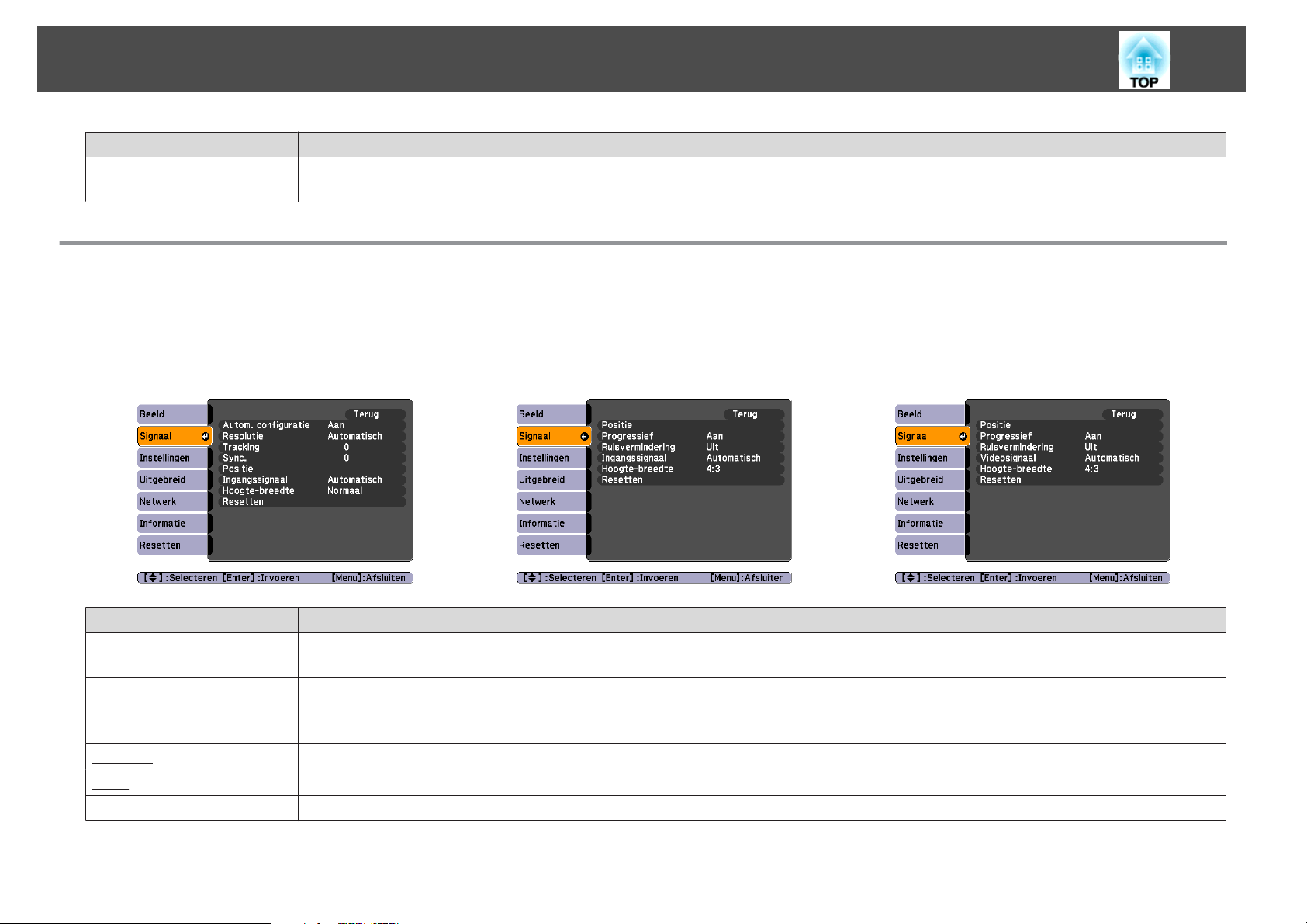Select Netwerk tab in the middle menu screenshot
1307x924 pixels.
[x=552, y=501]
